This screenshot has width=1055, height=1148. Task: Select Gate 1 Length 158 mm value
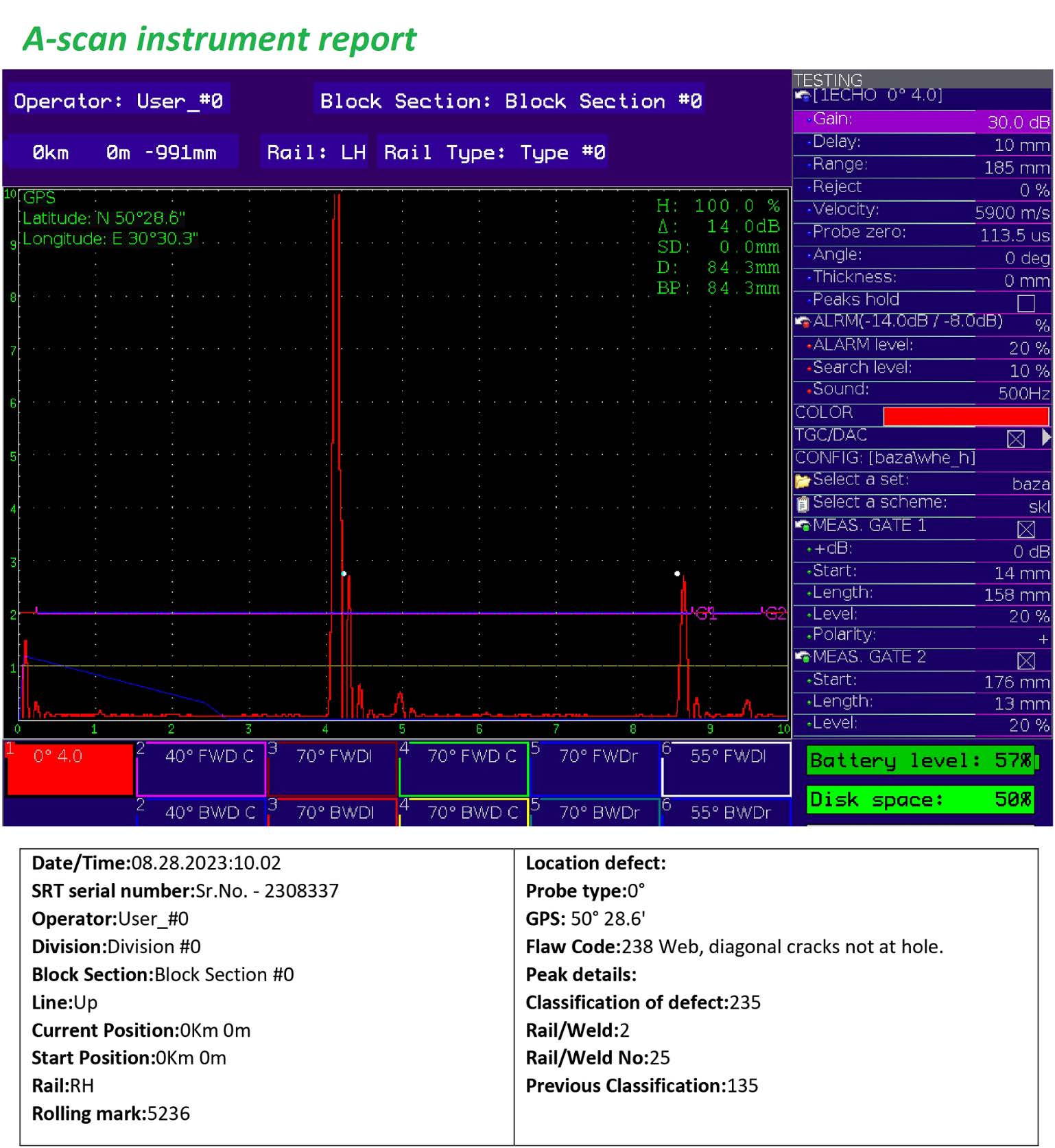pos(1017,595)
